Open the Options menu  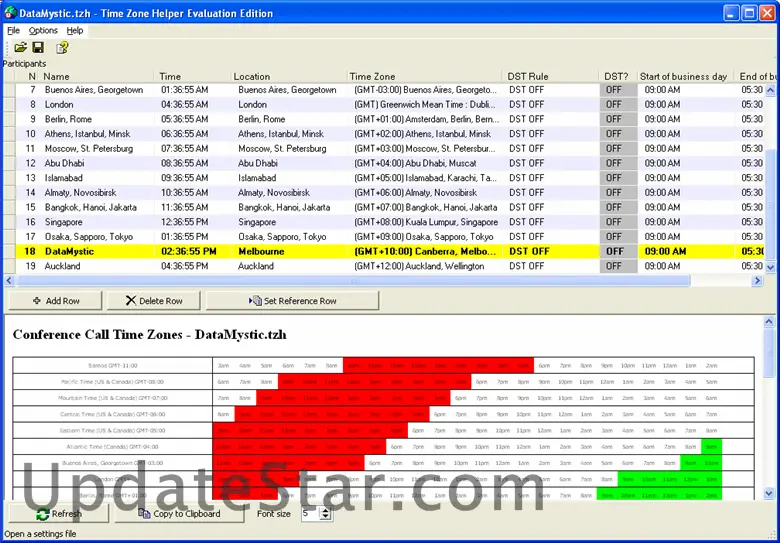pyautogui.click(x=43, y=30)
